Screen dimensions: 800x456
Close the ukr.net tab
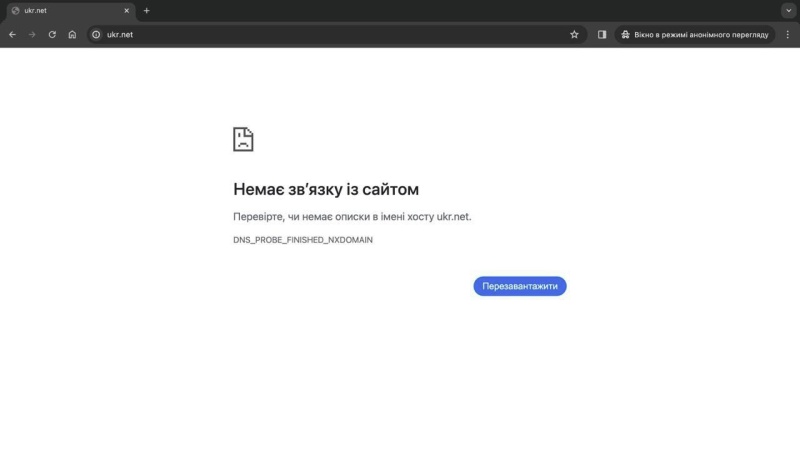[x=126, y=10]
